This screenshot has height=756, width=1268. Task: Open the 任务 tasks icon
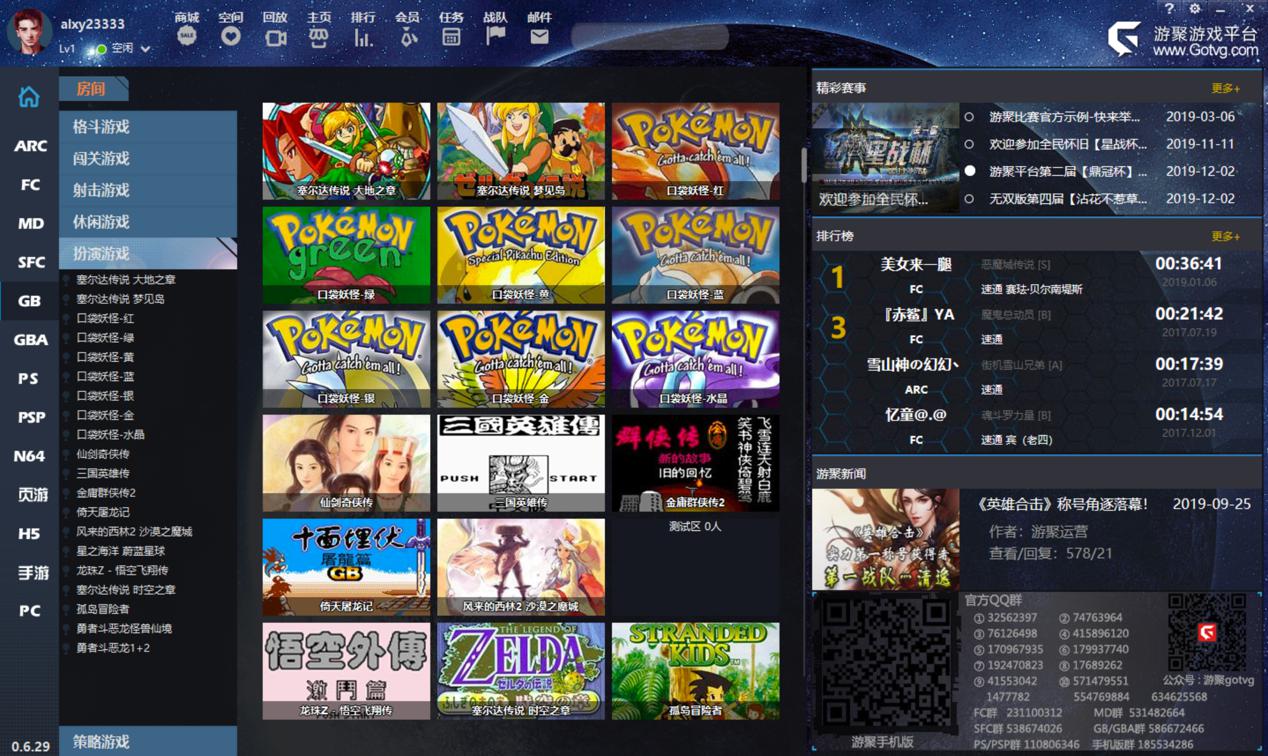[451, 37]
